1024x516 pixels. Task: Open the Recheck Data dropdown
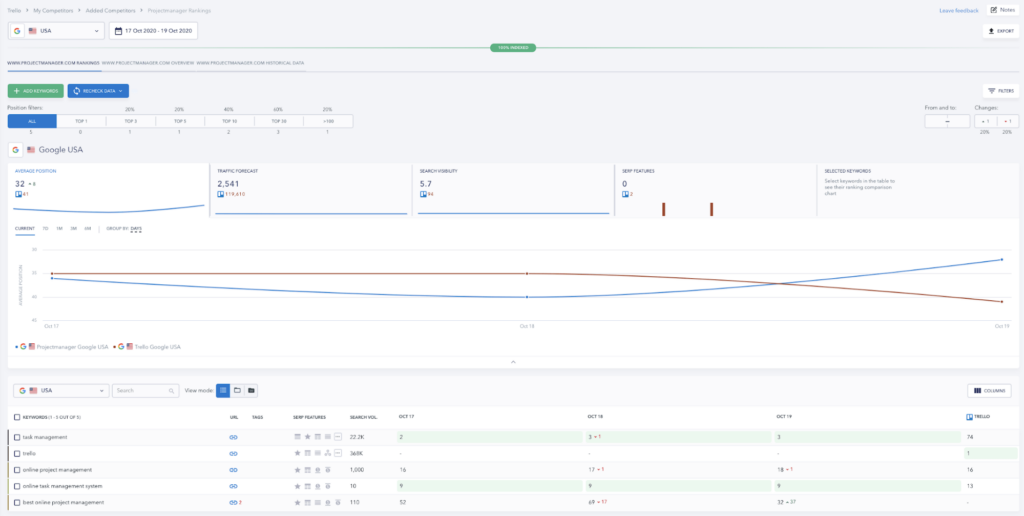[98, 91]
